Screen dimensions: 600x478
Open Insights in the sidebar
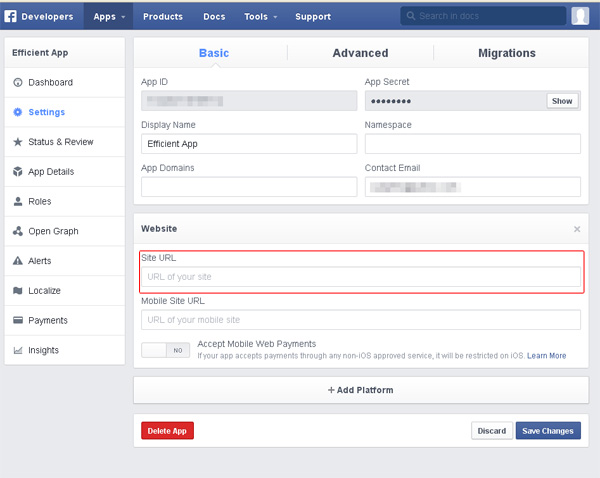click(65, 350)
